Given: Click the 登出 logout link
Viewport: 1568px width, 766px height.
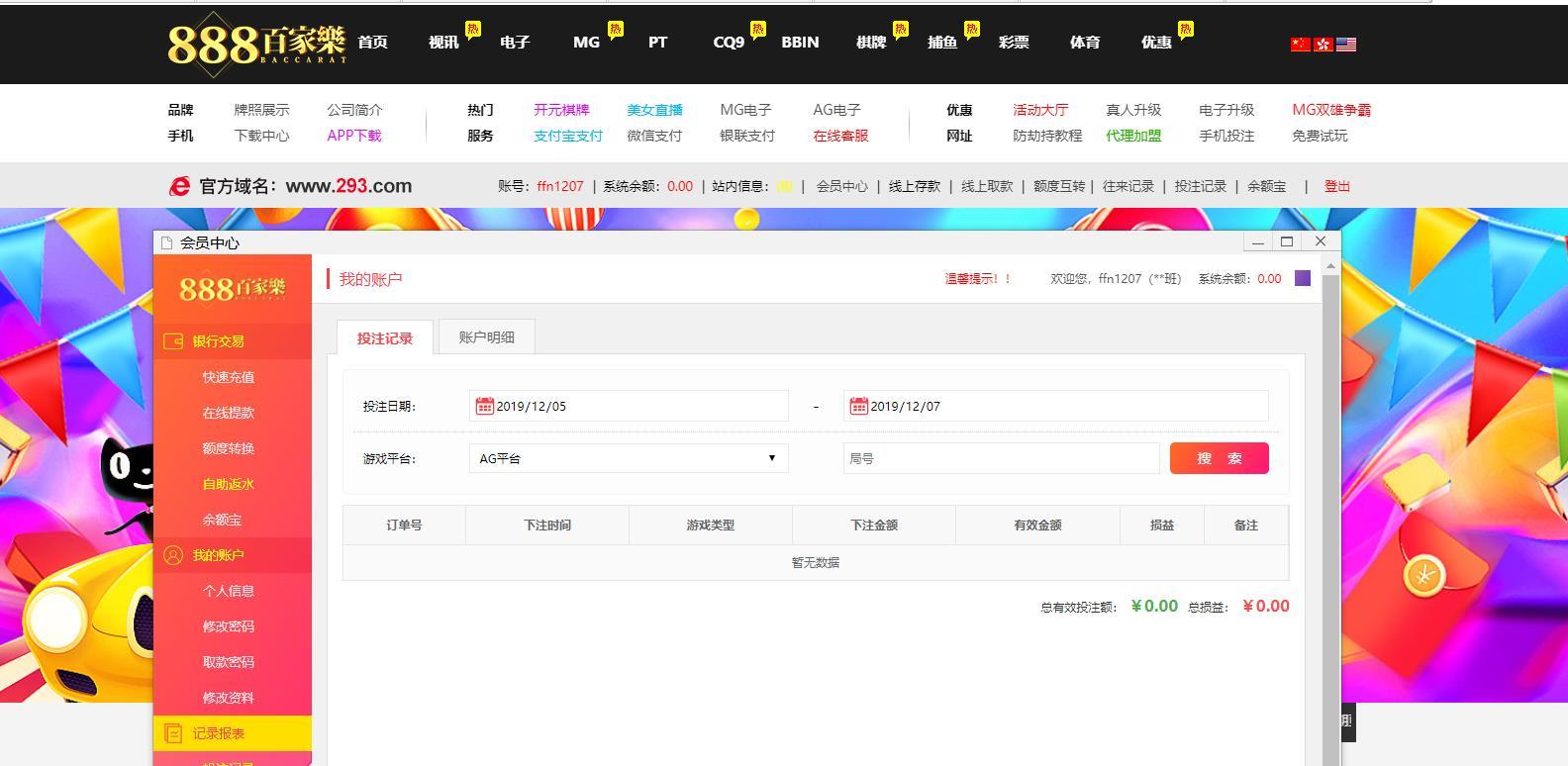Looking at the screenshot, I should point(1337,186).
